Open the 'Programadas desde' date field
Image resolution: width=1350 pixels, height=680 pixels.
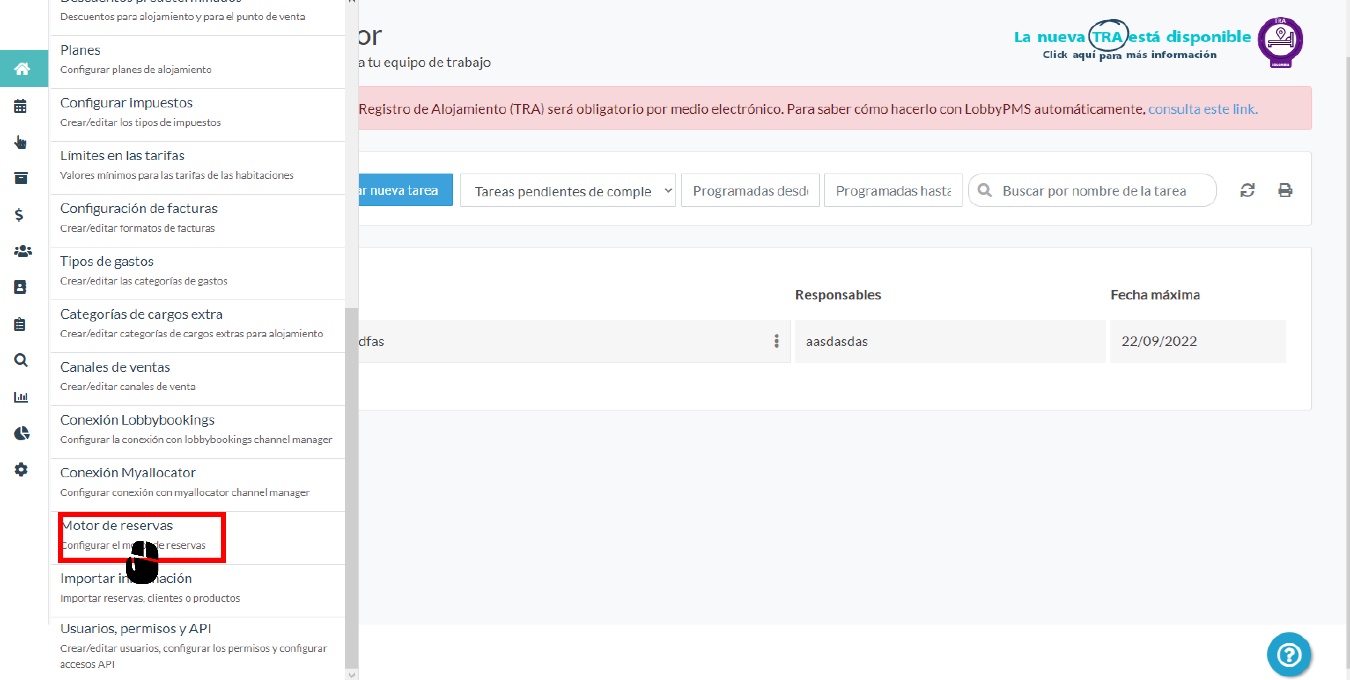750,190
